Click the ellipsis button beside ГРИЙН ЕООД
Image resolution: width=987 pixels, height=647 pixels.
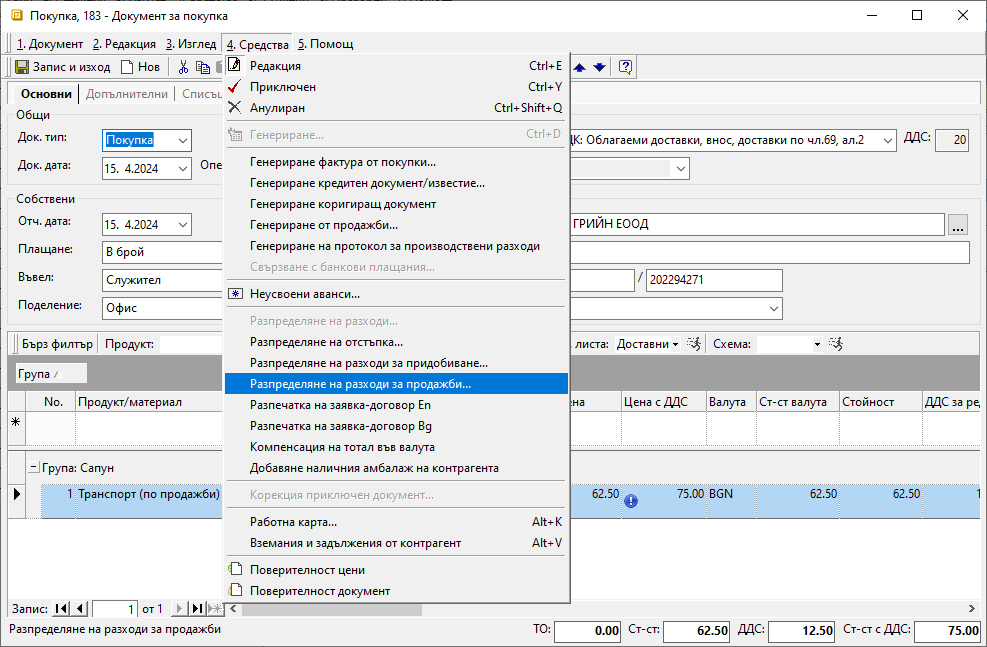tap(958, 225)
